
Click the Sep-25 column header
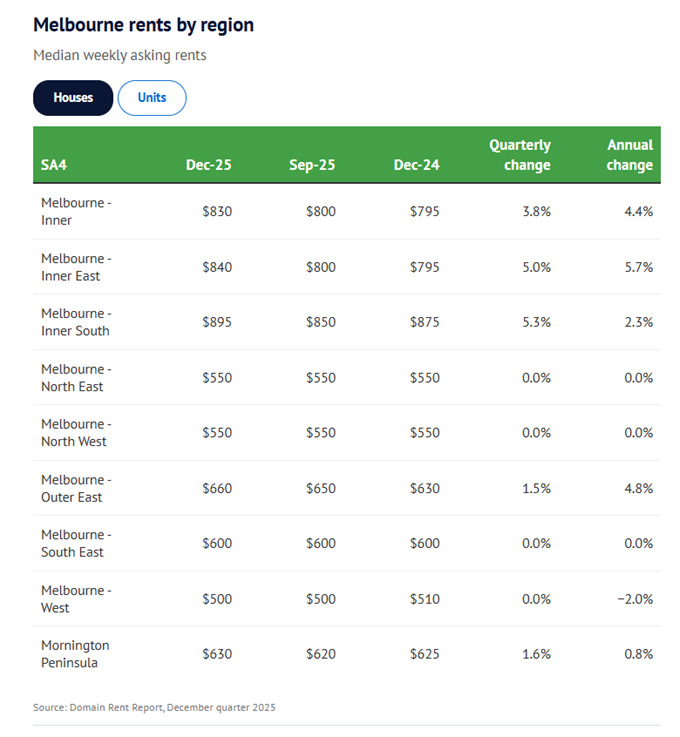(312, 165)
